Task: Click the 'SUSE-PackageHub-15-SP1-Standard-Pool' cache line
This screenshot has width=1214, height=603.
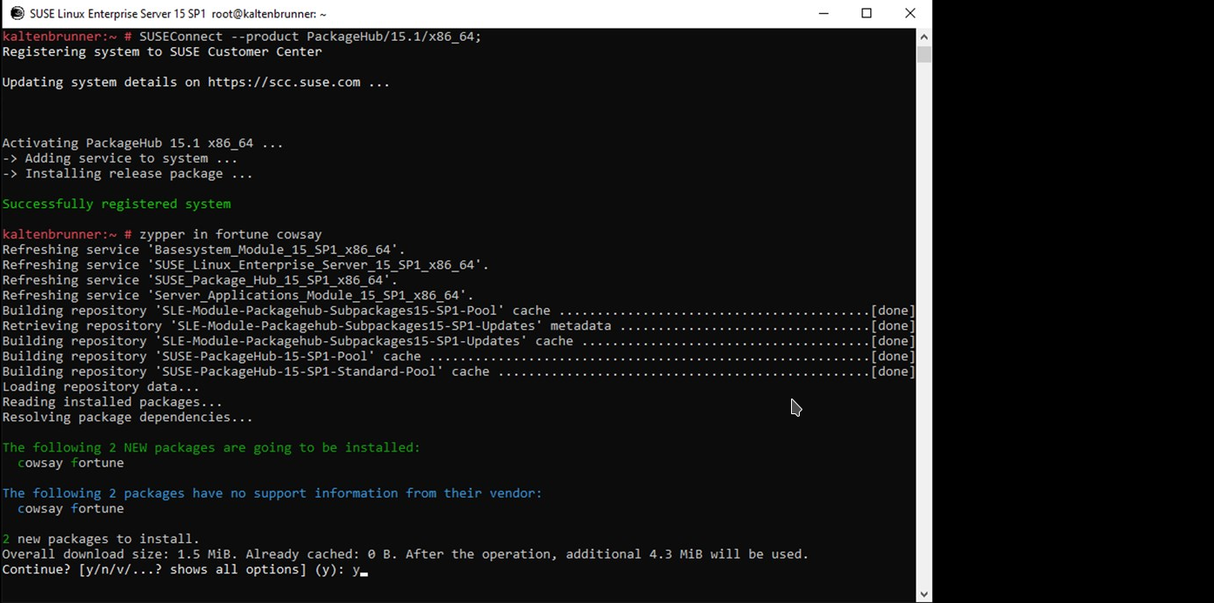Action: click(x=458, y=371)
